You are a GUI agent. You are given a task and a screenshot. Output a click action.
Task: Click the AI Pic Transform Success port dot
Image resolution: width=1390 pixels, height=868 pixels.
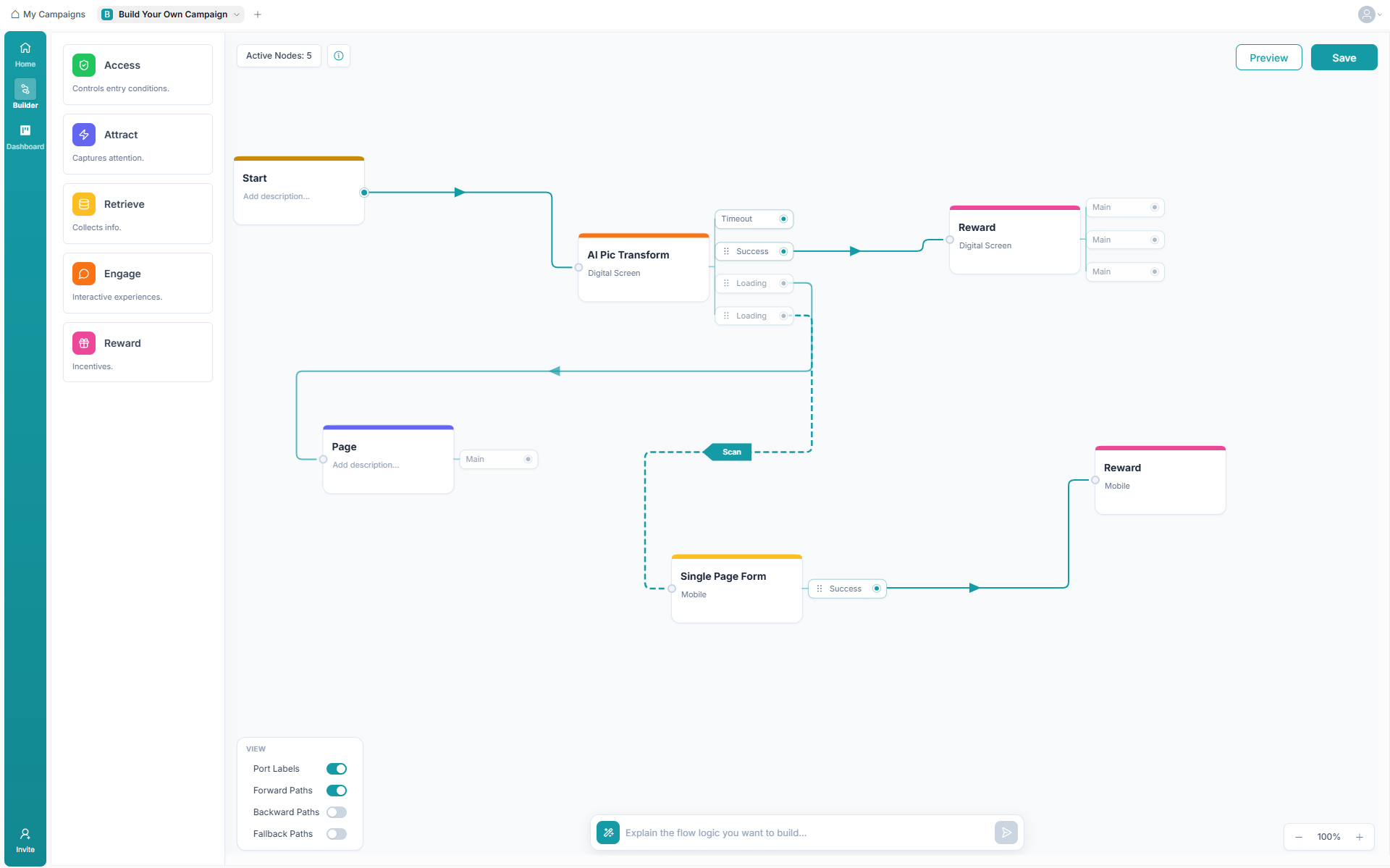coord(783,251)
